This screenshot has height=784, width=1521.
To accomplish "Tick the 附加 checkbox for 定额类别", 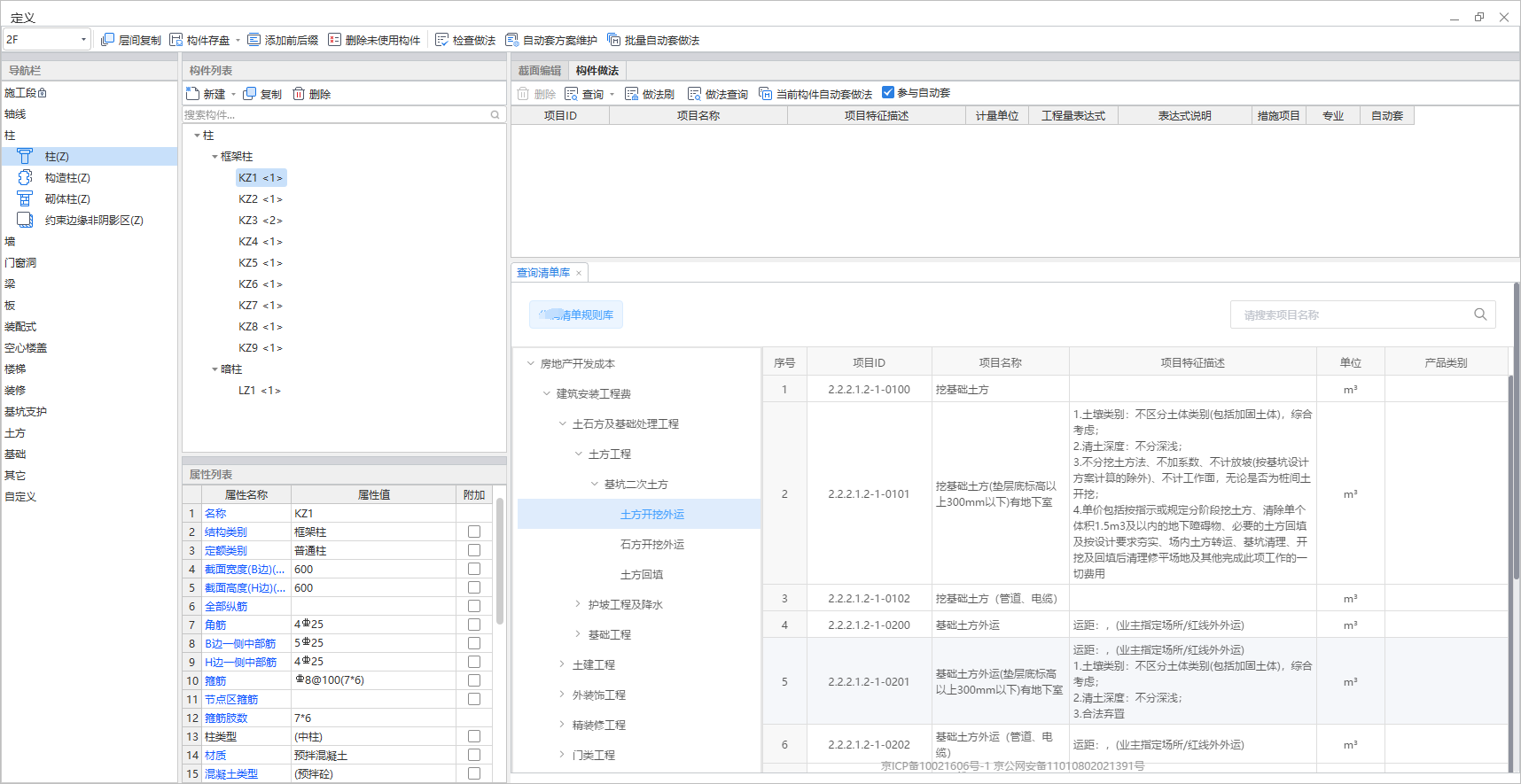I will click(x=474, y=550).
